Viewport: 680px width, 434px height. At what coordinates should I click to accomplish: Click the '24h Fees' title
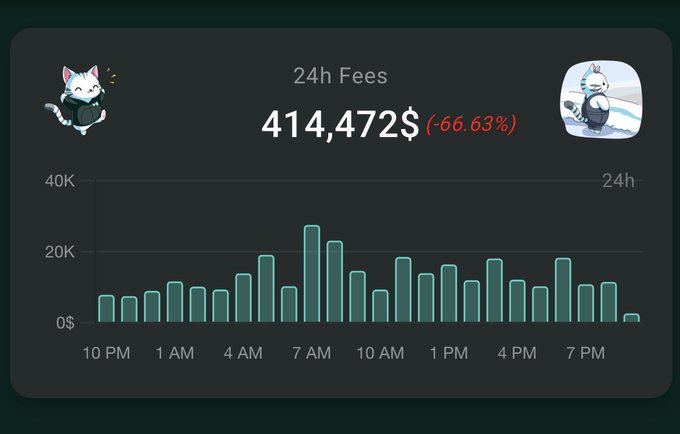click(340, 76)
